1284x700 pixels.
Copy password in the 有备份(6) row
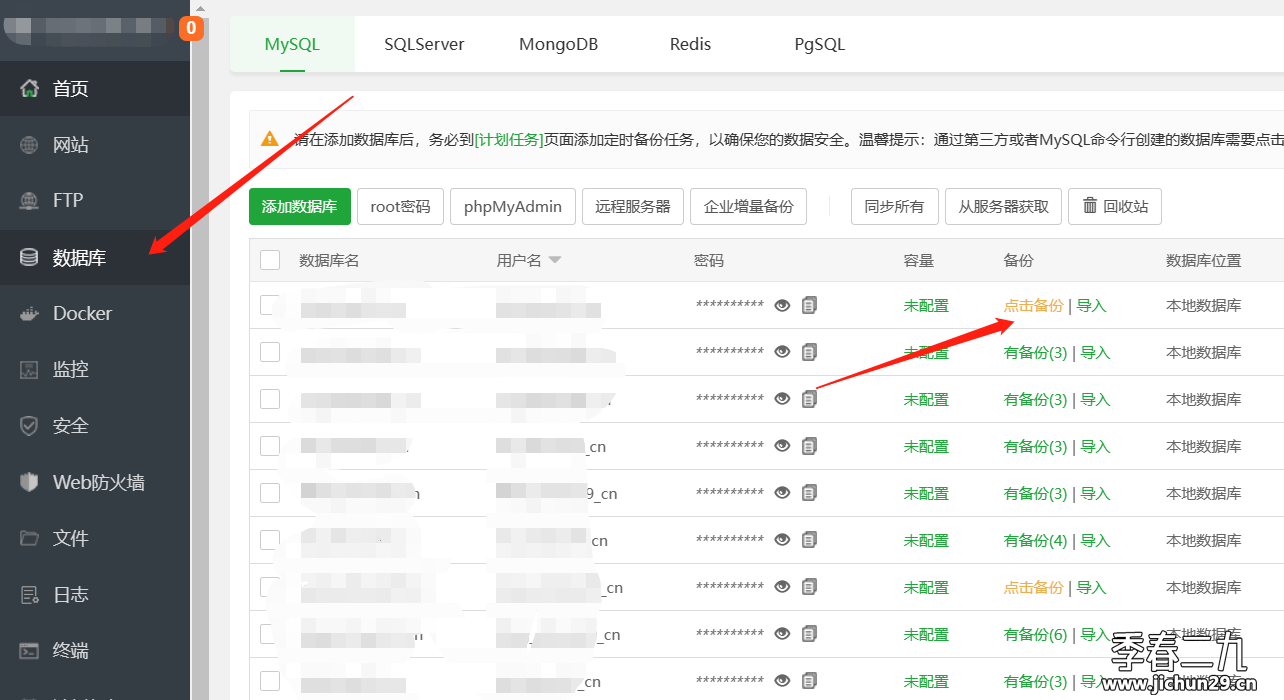point(809,634)
